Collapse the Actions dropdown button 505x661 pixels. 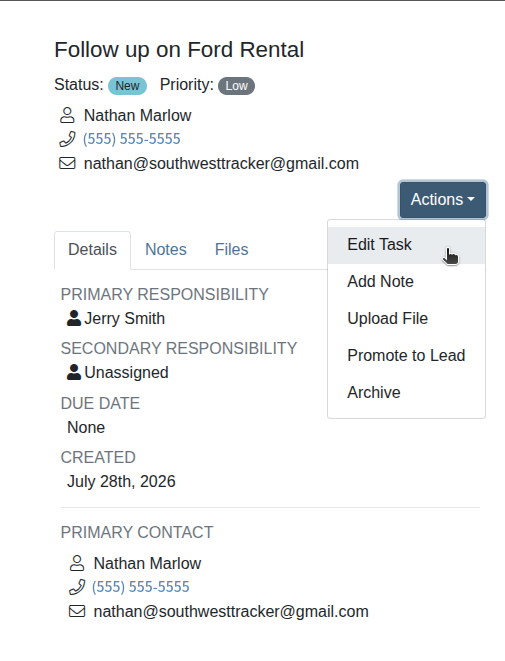coord(443,200)
